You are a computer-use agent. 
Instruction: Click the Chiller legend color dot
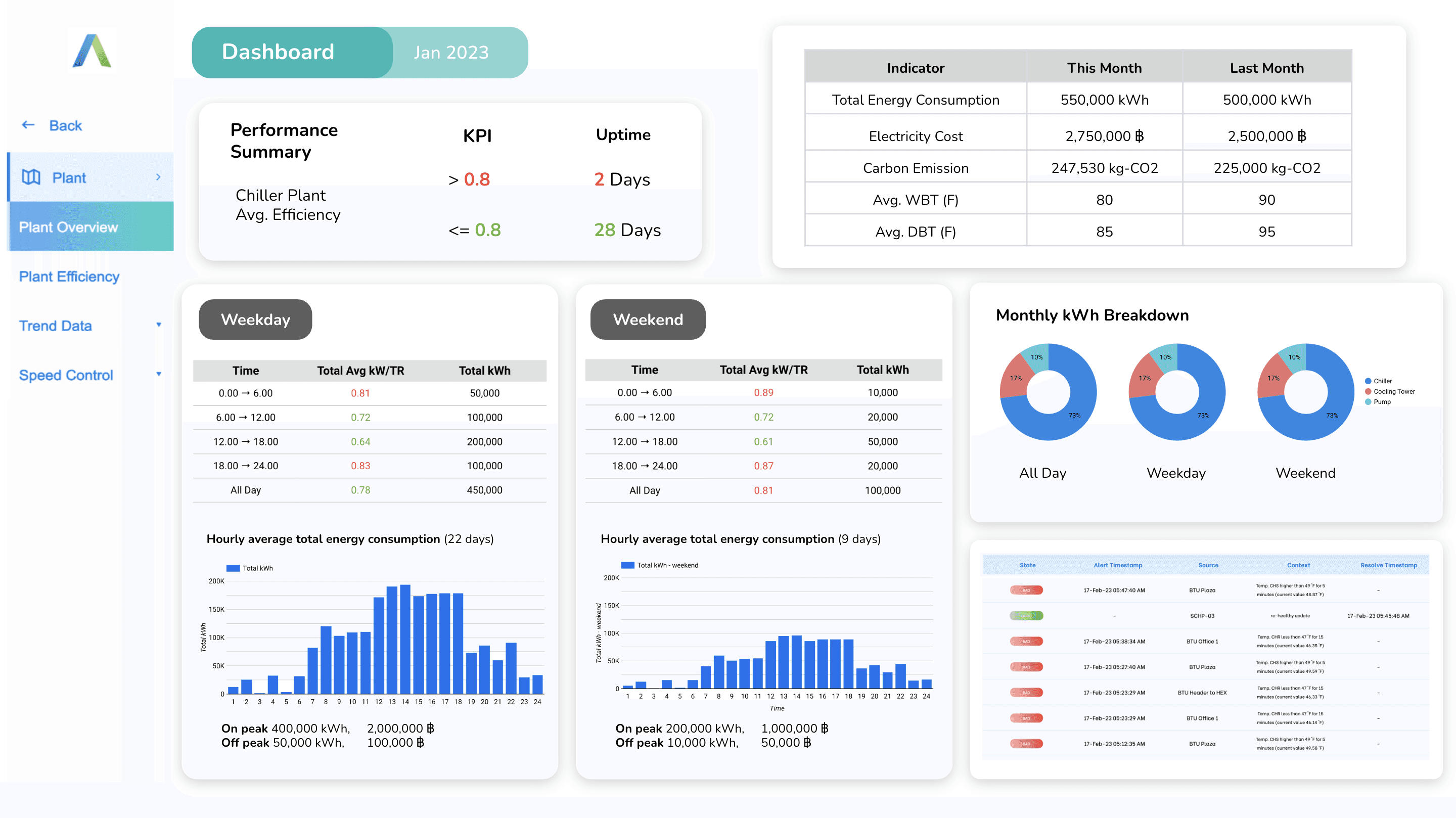click(1369, 381)
